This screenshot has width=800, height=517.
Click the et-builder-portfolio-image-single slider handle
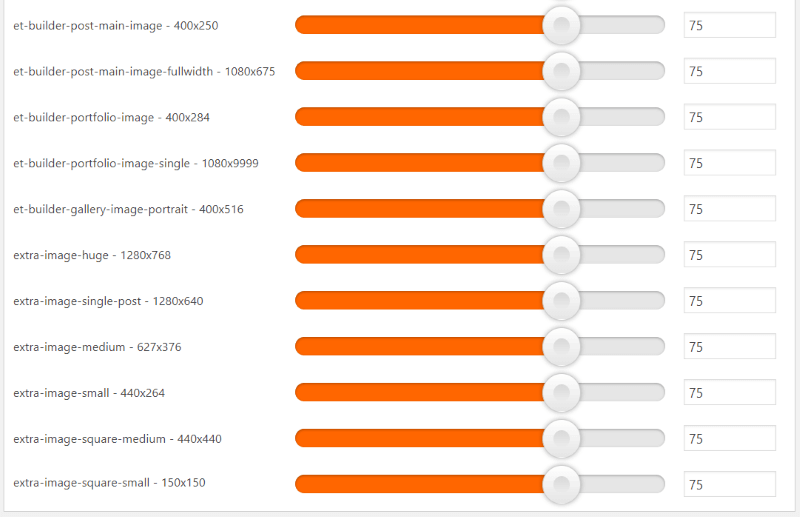(x=561, y=163)
